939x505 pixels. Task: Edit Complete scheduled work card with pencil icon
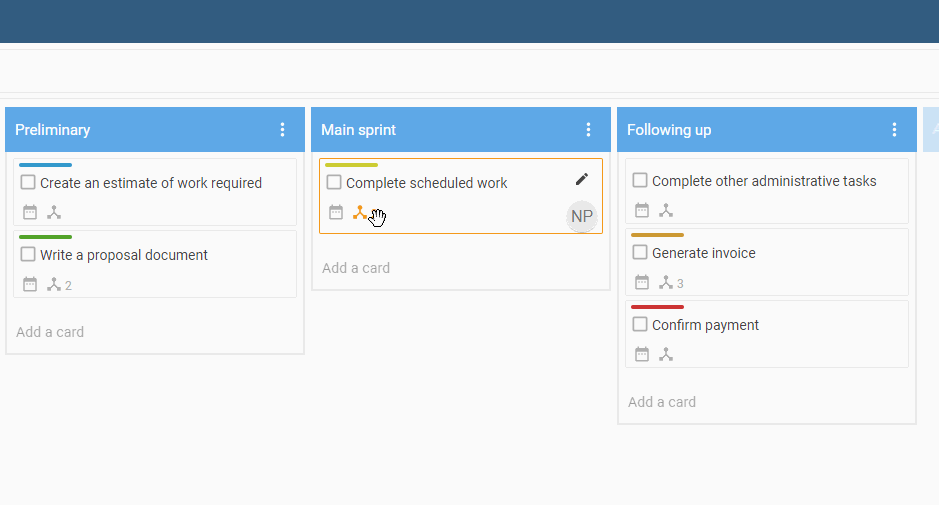click(581, 179)
